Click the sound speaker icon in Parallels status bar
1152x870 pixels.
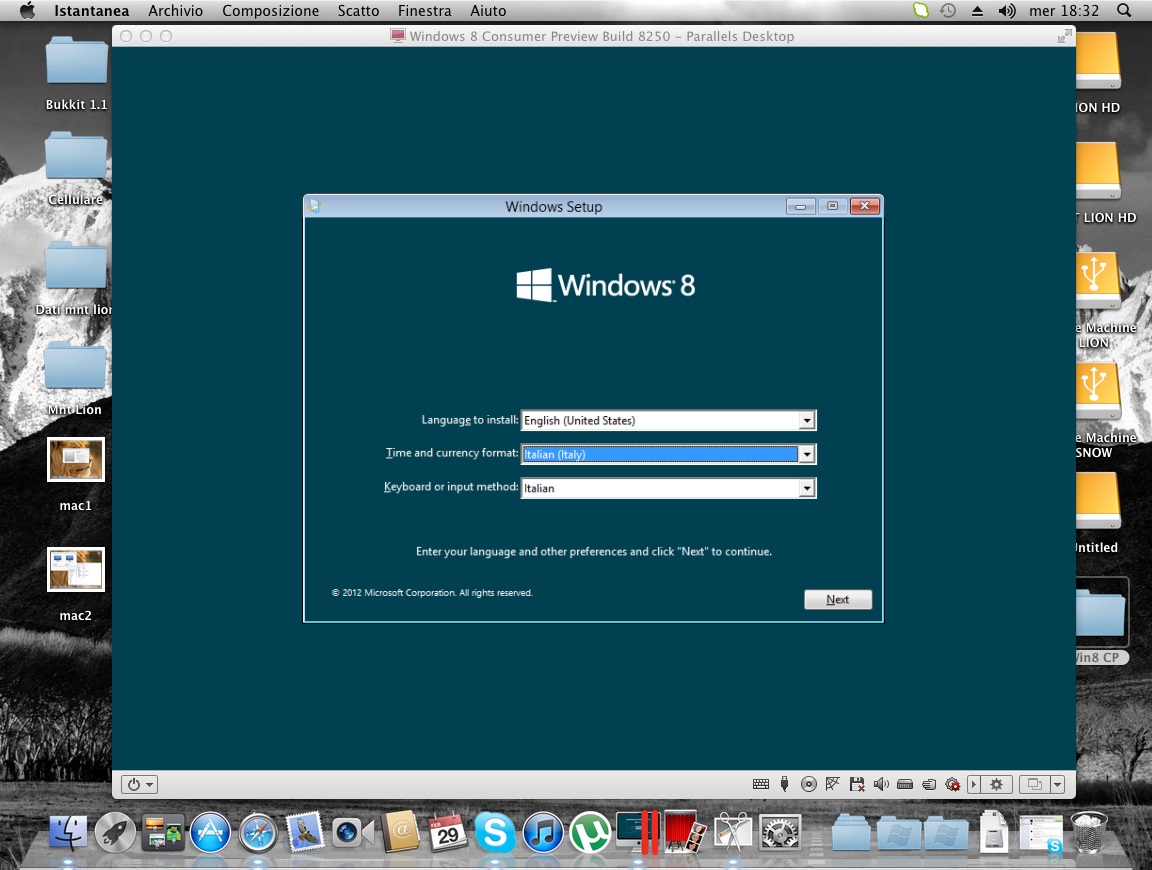(881, 784)
